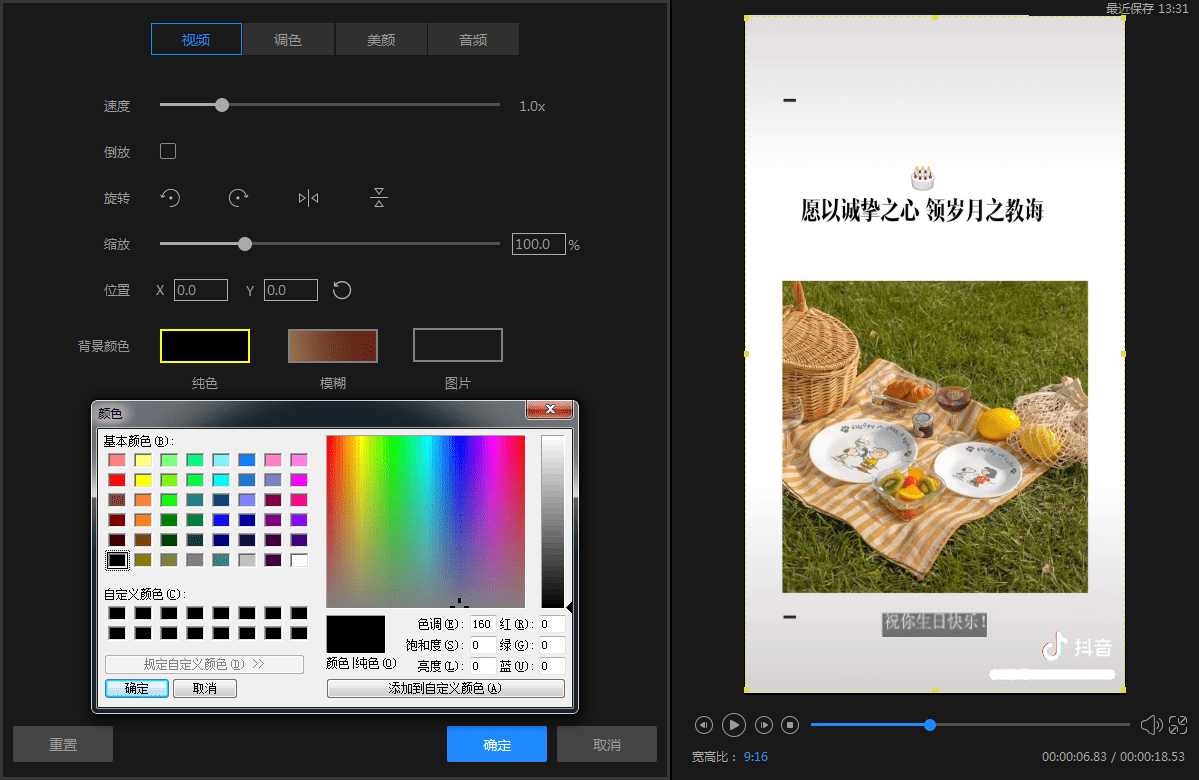Choose the 模糊 blurred background option

pyautogui.click(x=333, y=345)
